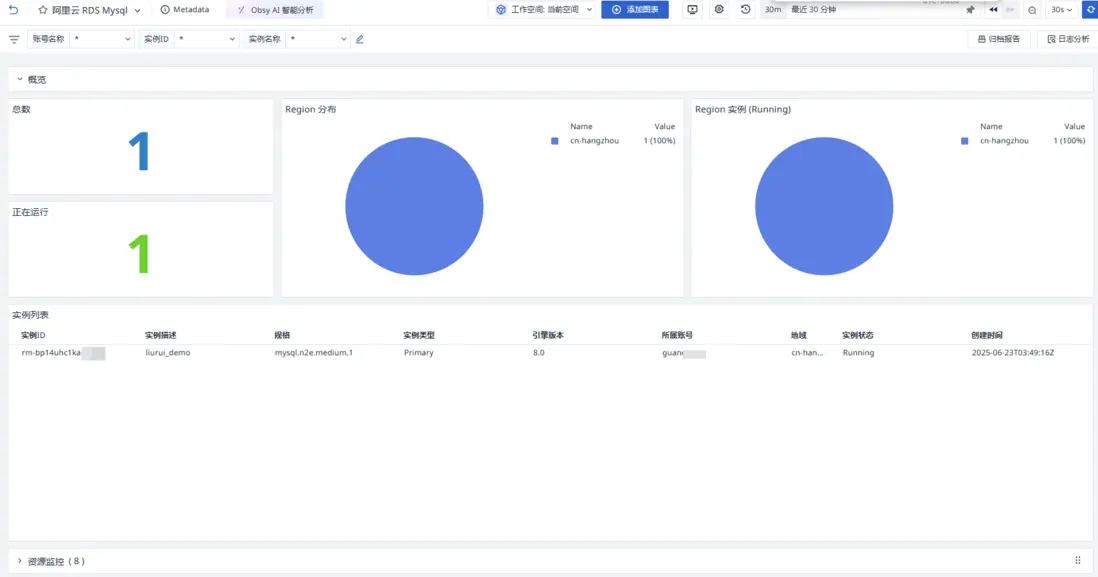1098x577 pixels.
Task: Expand the 资源监控 section
Action: (x=20, y=561)
